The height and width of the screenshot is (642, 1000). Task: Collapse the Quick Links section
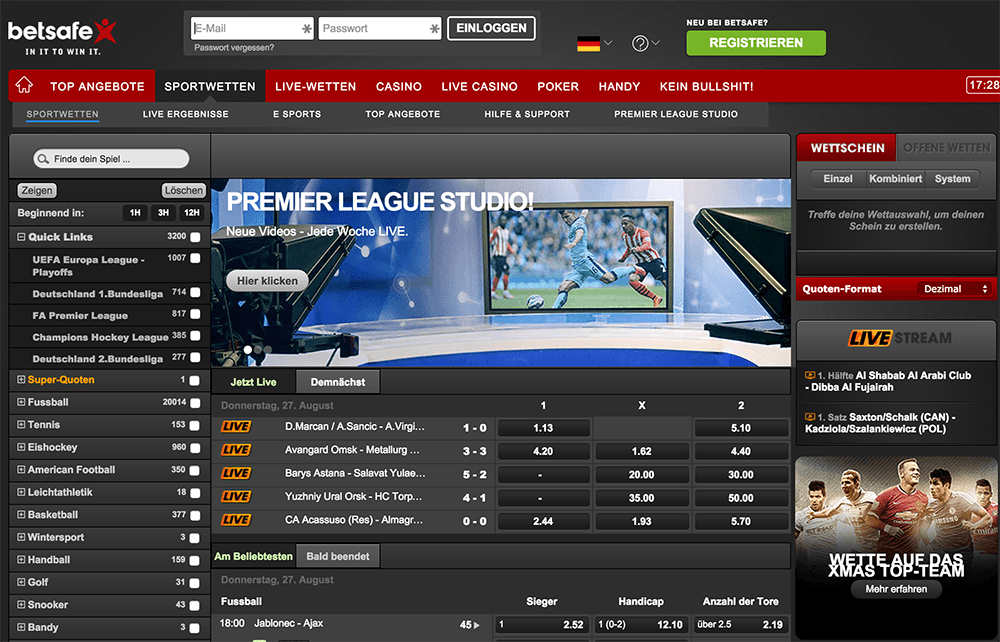point(21,237)
